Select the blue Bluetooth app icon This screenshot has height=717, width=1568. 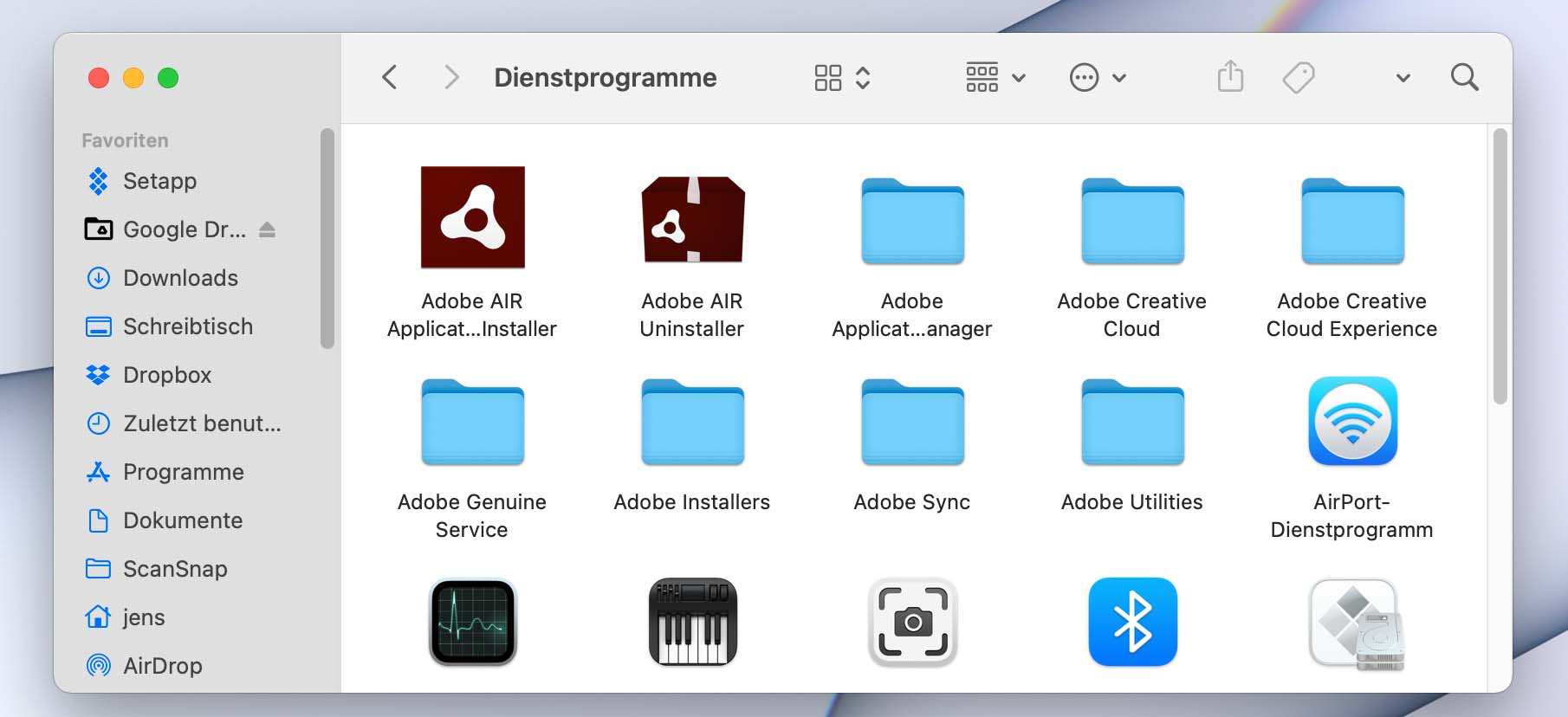point(1132,622)
